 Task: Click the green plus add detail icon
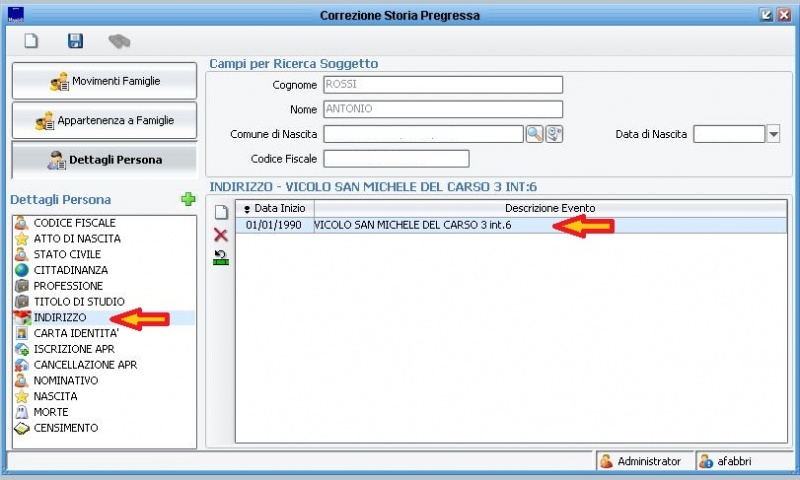188,199
